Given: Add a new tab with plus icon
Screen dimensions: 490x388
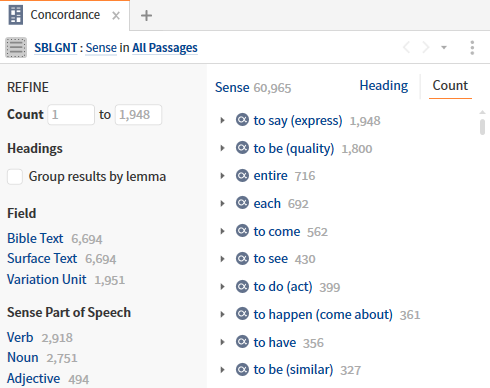Looking at the screenshot, I should (146, 15).
